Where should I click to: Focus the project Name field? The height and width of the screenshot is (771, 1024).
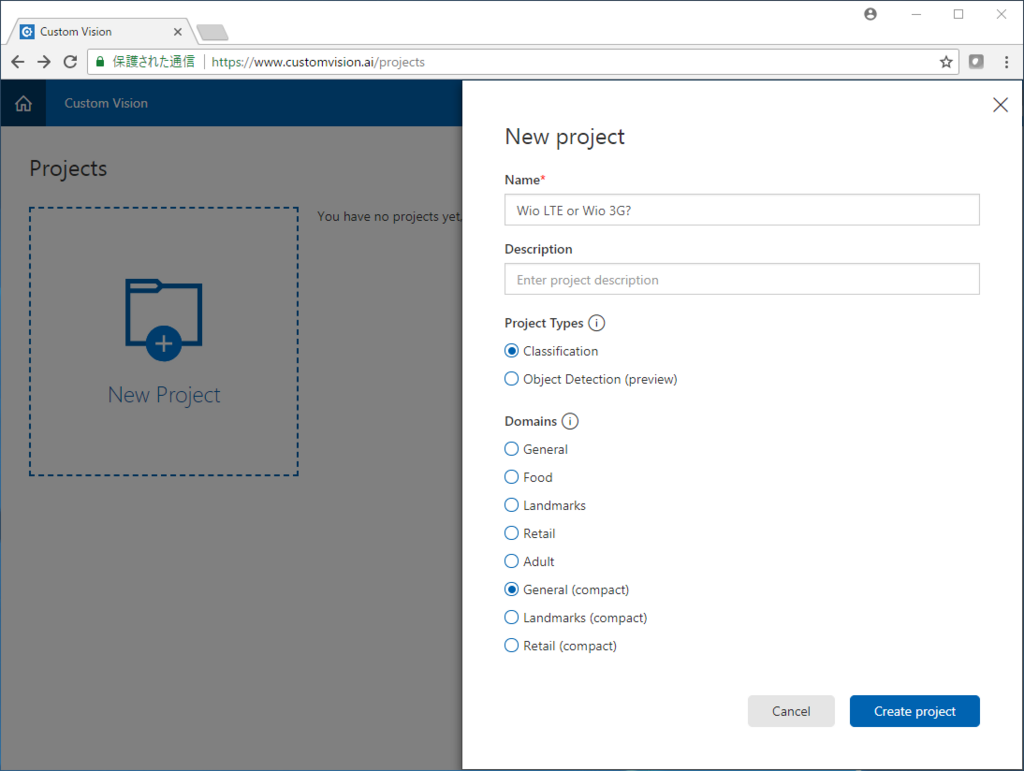point(742,210)
